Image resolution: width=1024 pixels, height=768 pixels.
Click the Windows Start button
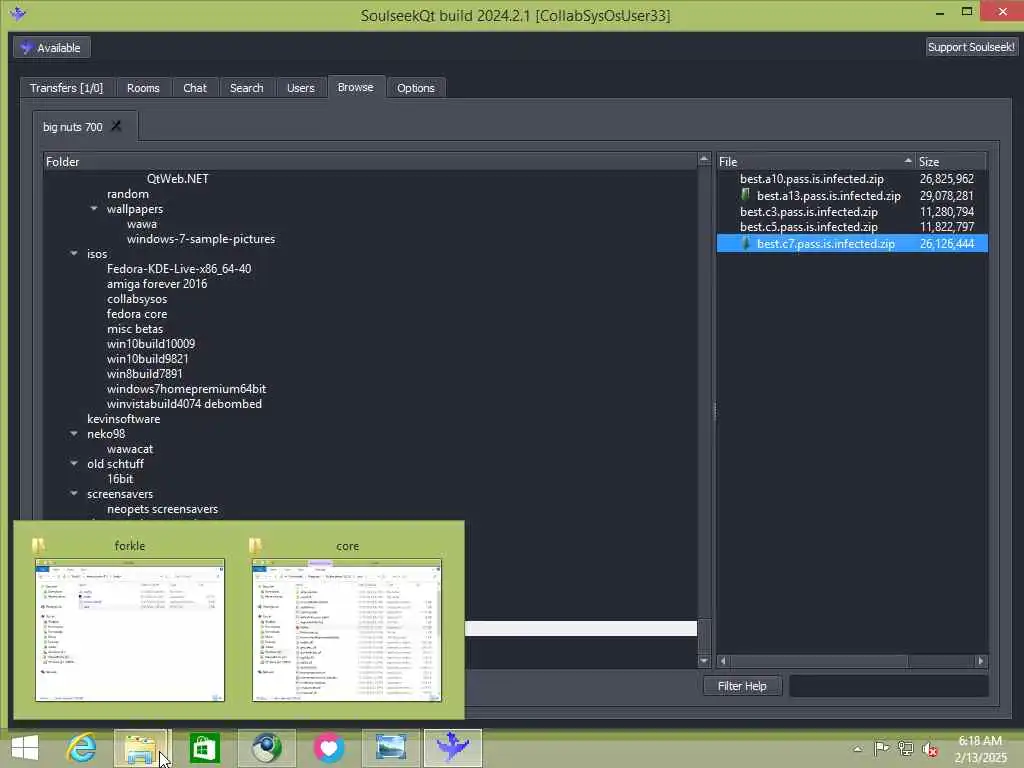(25, 748)
